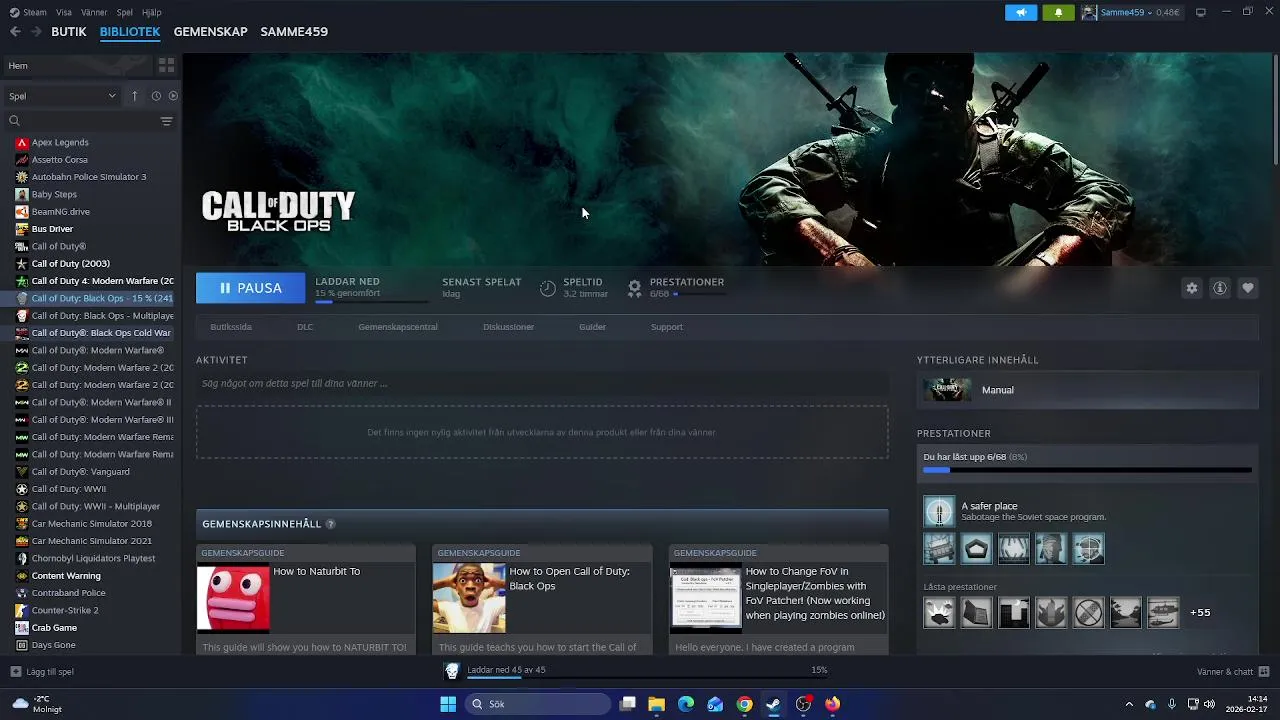The width and height of the screenshot is (1280, 720).
Task: Open Big Picture mode monitor icon
Action: click(x=1201, y=12)
